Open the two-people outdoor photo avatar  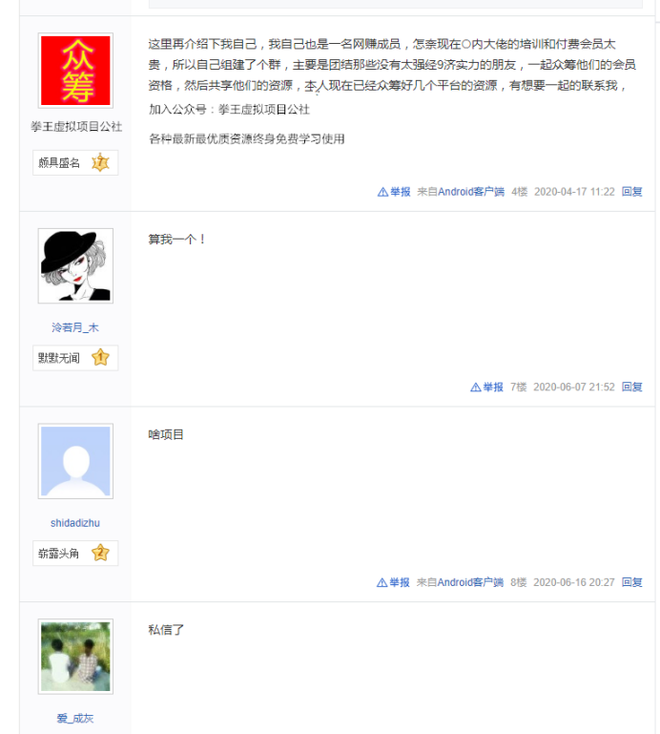(75, 656)
